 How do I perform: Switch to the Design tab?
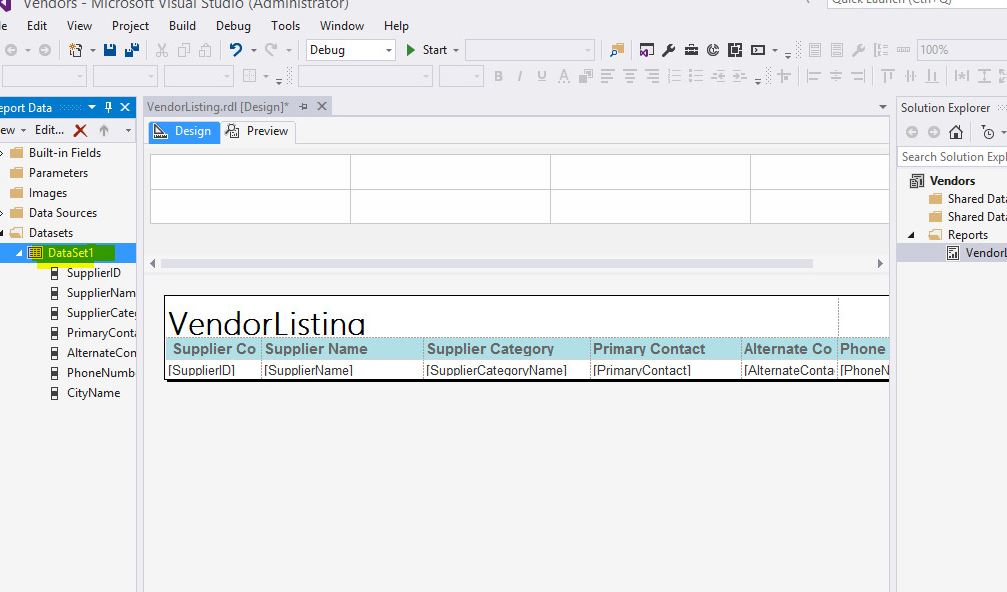(x=184, y=131)
